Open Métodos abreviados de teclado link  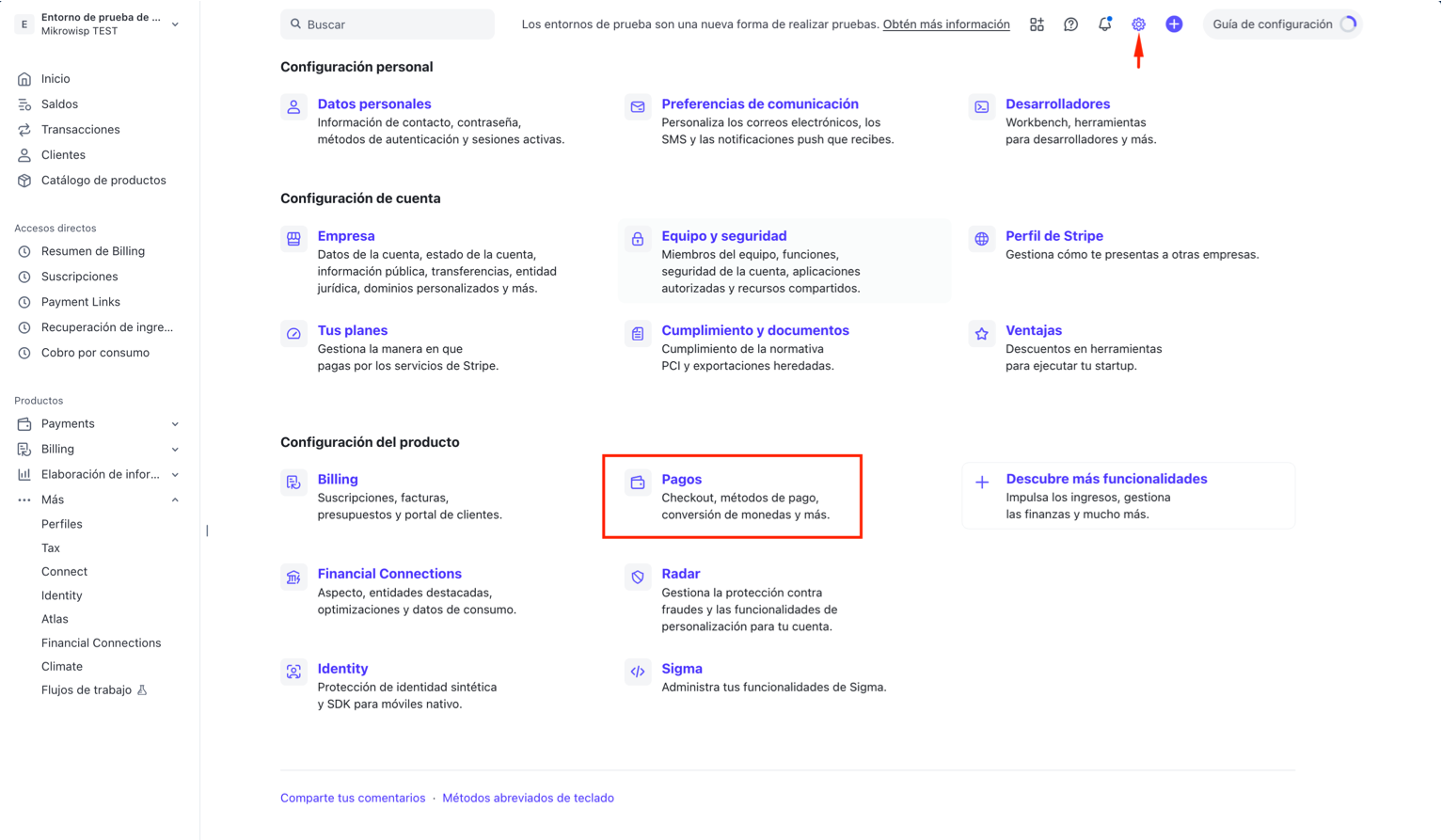click(528, 798)
